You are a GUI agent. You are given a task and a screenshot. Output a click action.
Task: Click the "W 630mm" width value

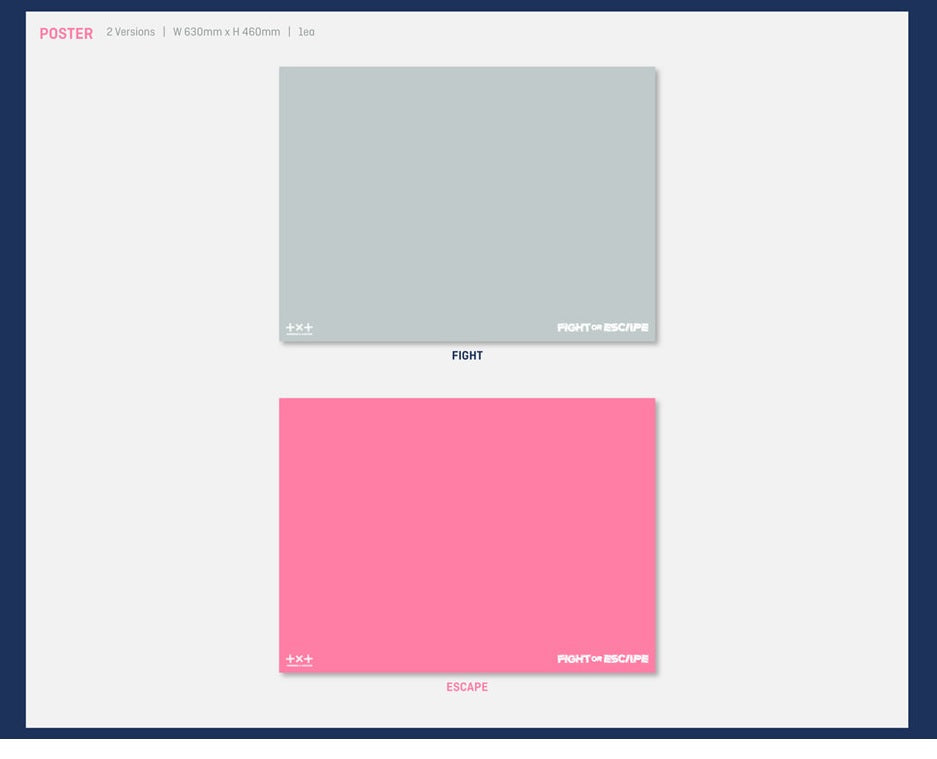(x=197, y=32)
